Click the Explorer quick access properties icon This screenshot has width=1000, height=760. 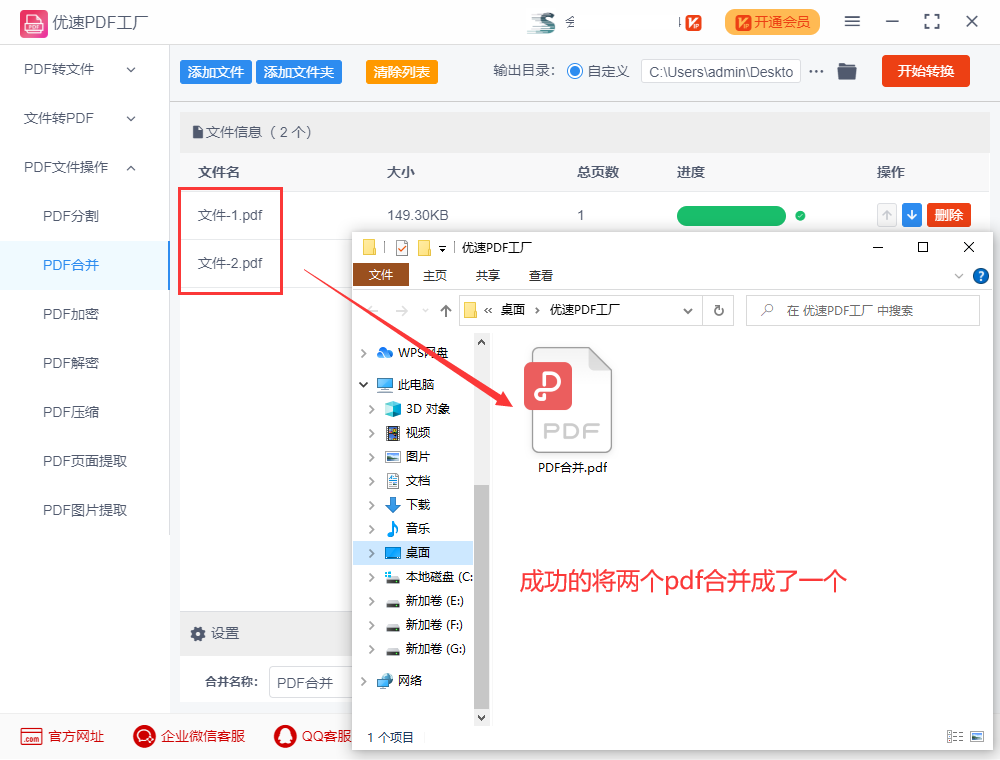402,247
